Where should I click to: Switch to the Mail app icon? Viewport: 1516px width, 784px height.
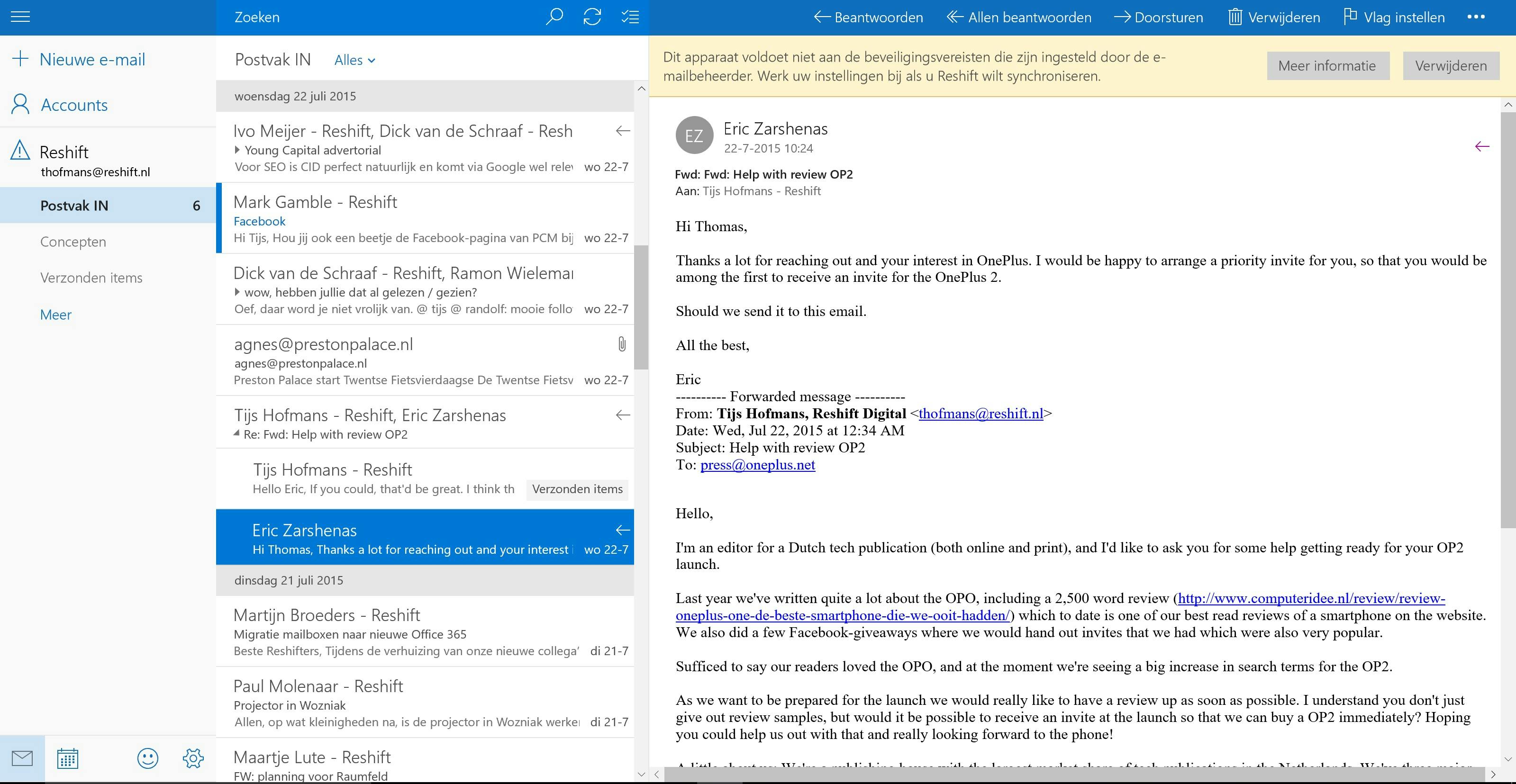(x=22, y=759)
